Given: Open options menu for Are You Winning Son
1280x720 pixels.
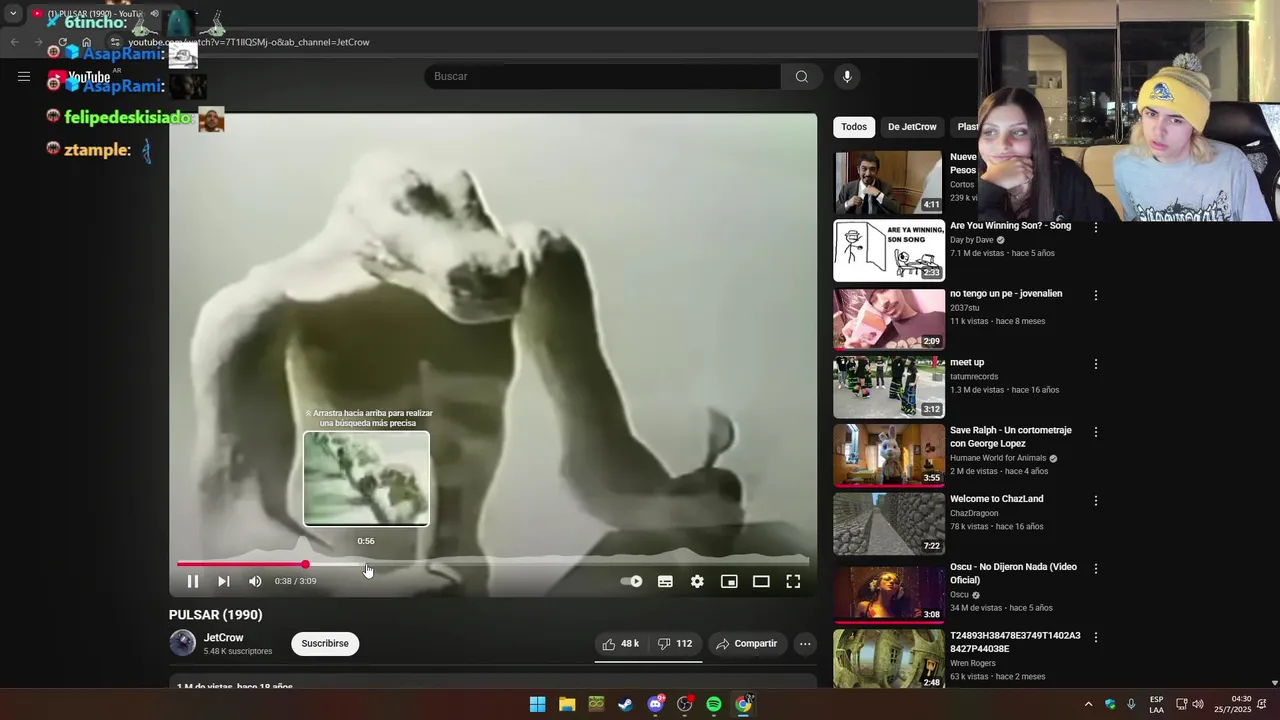Looking at the screenshot, I should [x=1096, y=227].
